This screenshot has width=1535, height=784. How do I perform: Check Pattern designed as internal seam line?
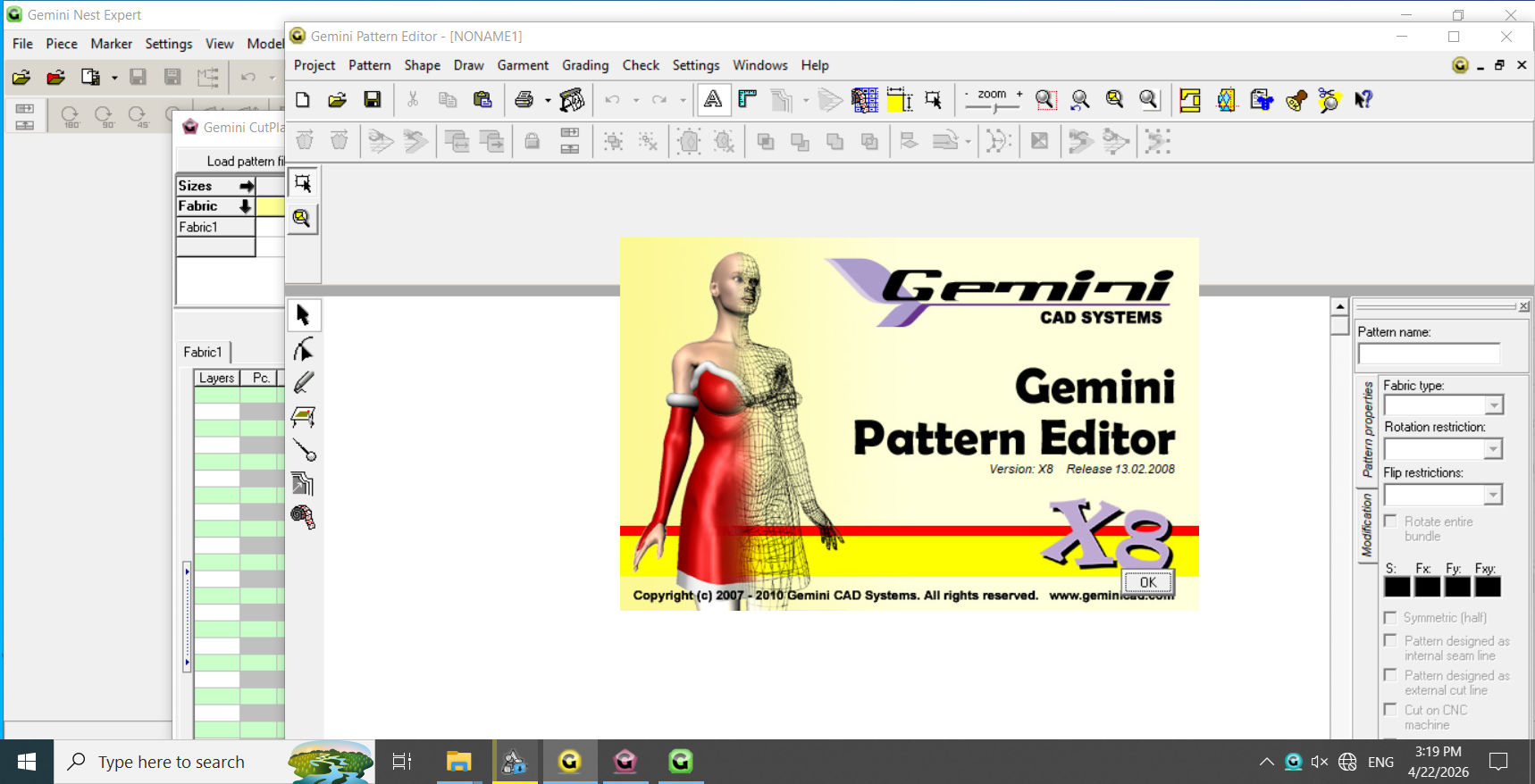coord(1390,640)
